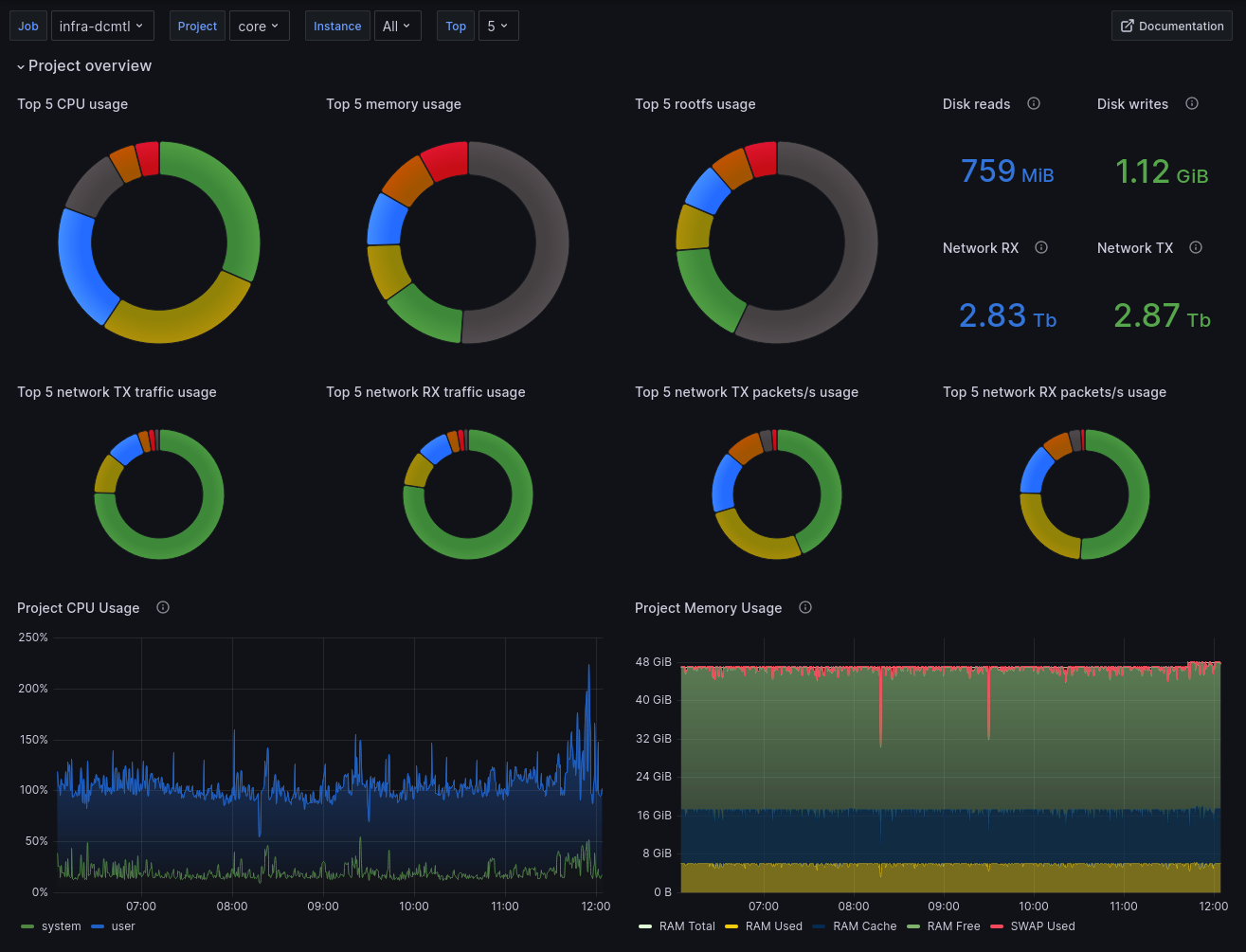Expand the Top count dropdown showing 5

point(498,26)
